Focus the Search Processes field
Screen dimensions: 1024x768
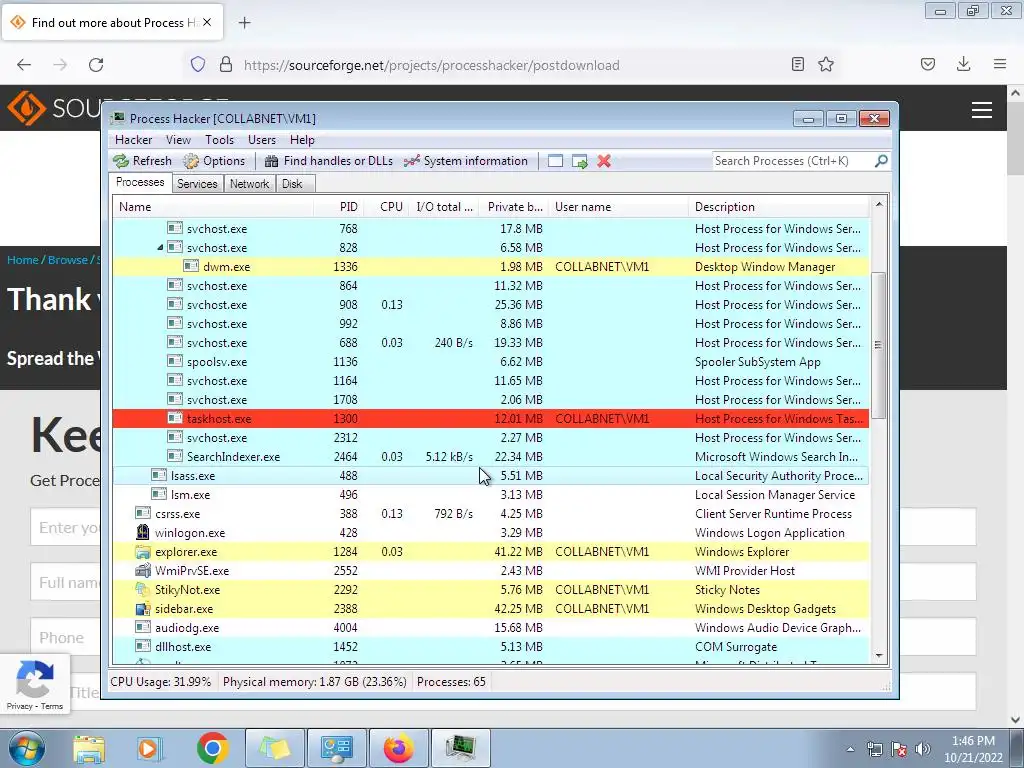point(792,161)
